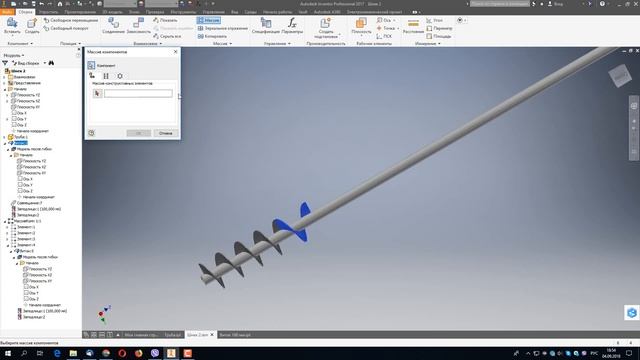The image size is (640, 360).
Task: Open the Модель browser dropdown
Action: click(x=13, y=55)
